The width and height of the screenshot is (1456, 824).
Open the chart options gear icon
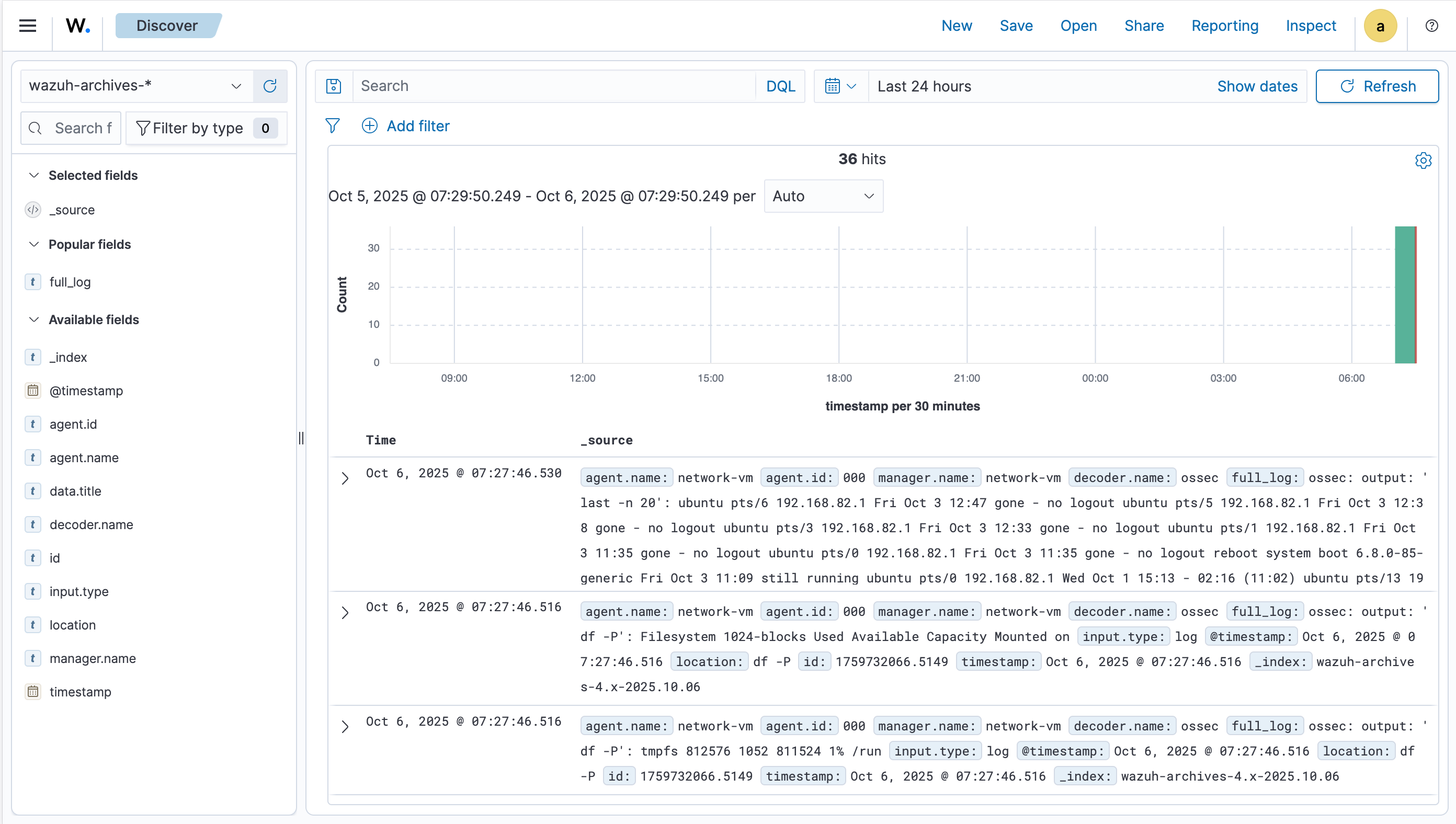tap(1423, 160)
